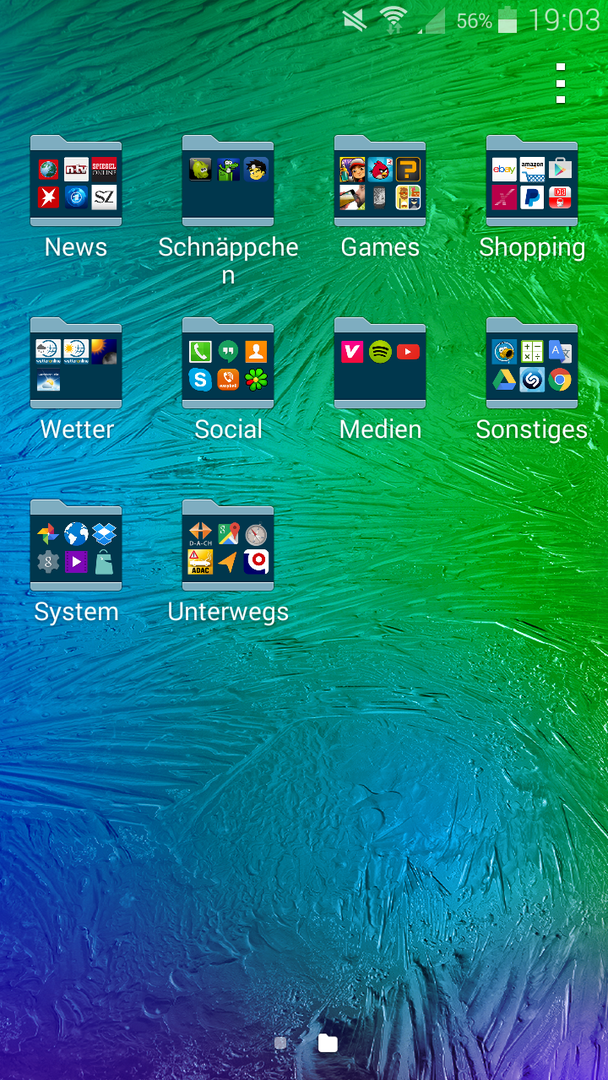608x1080 pixels.
Task: Tap the "System" folder label
Action: click(x=76, y=613)
